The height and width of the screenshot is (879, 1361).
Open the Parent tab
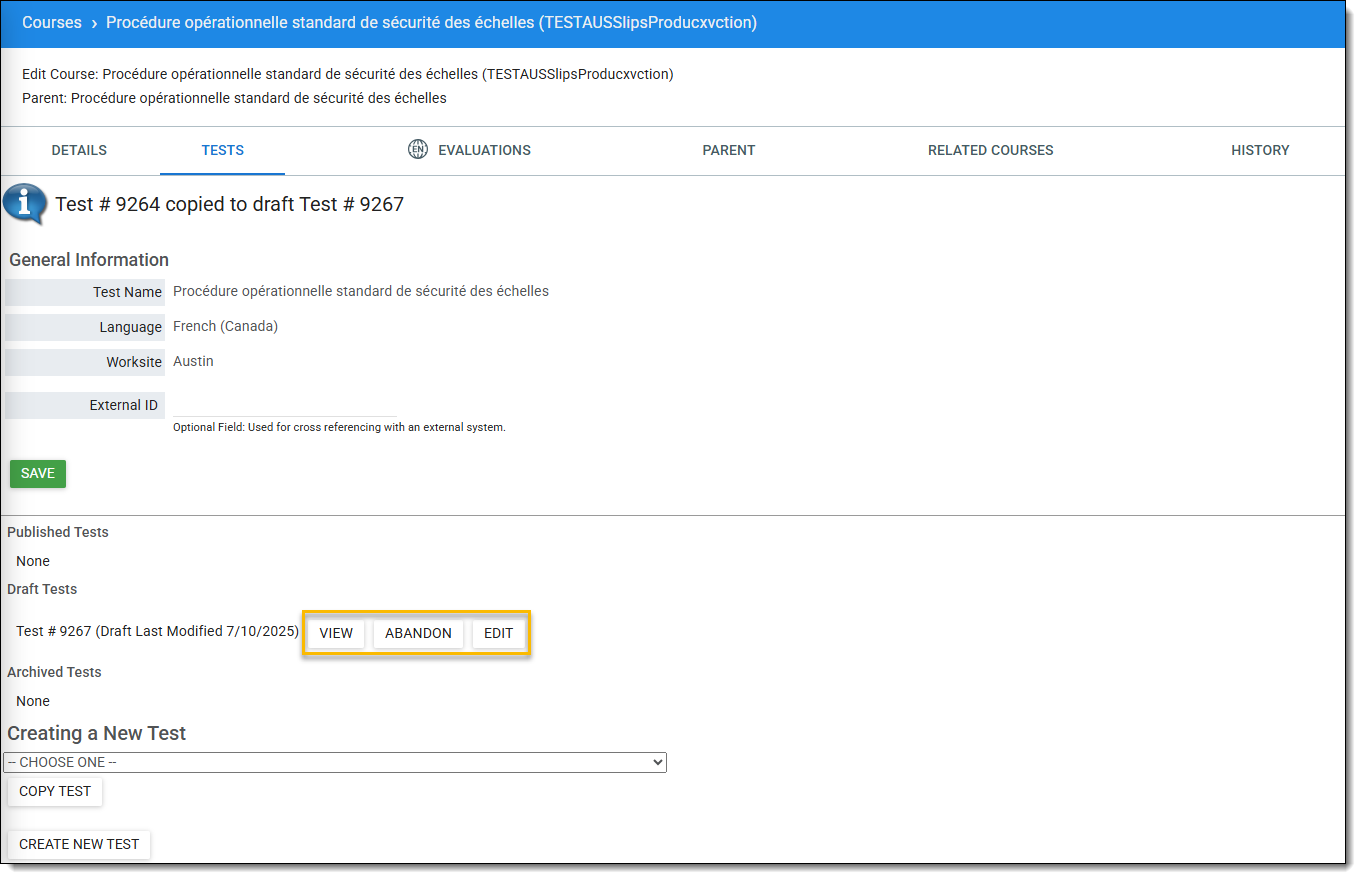click(728, 151)
